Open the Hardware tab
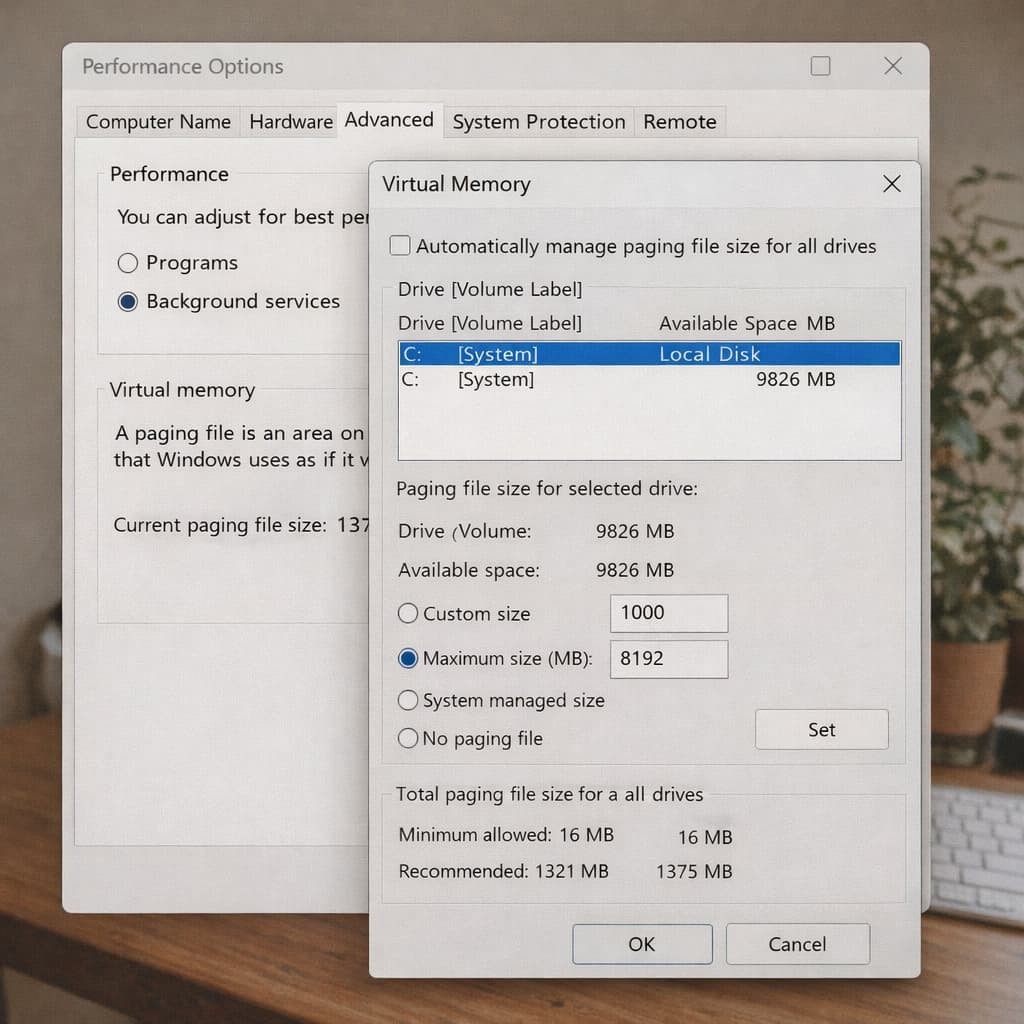The height and width of the screenshot is (1024, 1024). [290, 122]
